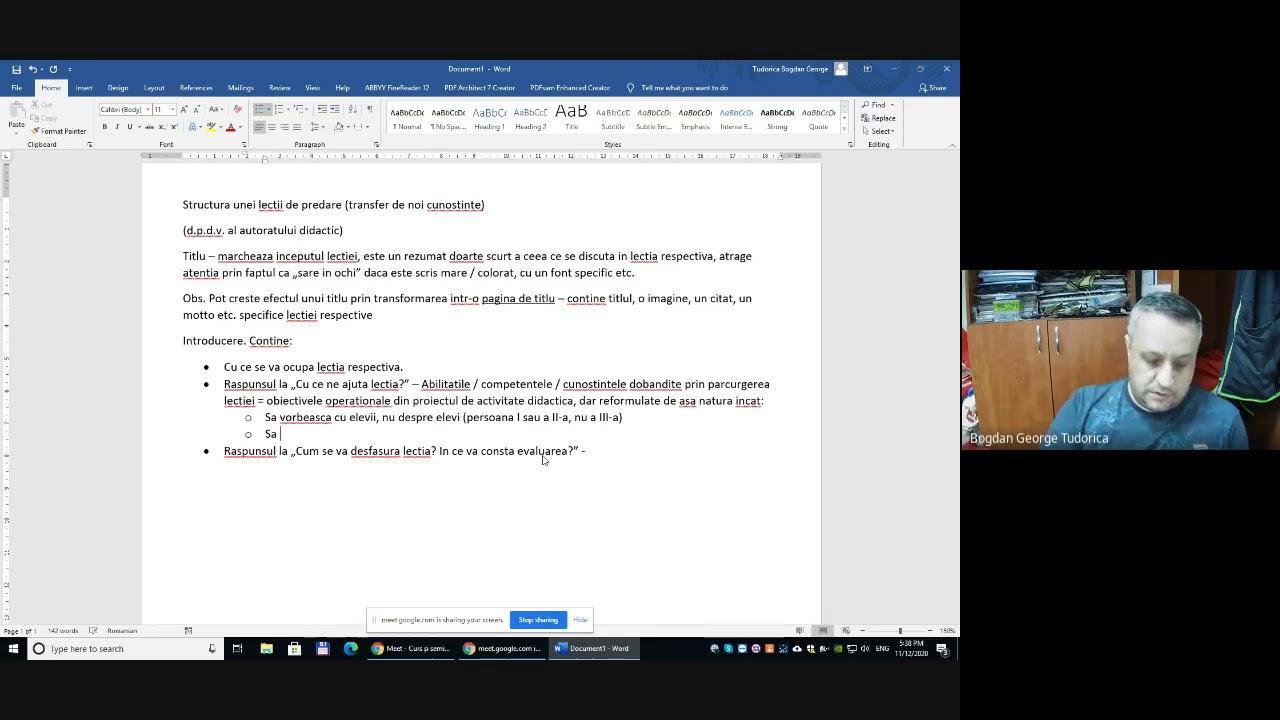Toggle Bold formatting
1280x720 pixels.
(x=104, y=127)
